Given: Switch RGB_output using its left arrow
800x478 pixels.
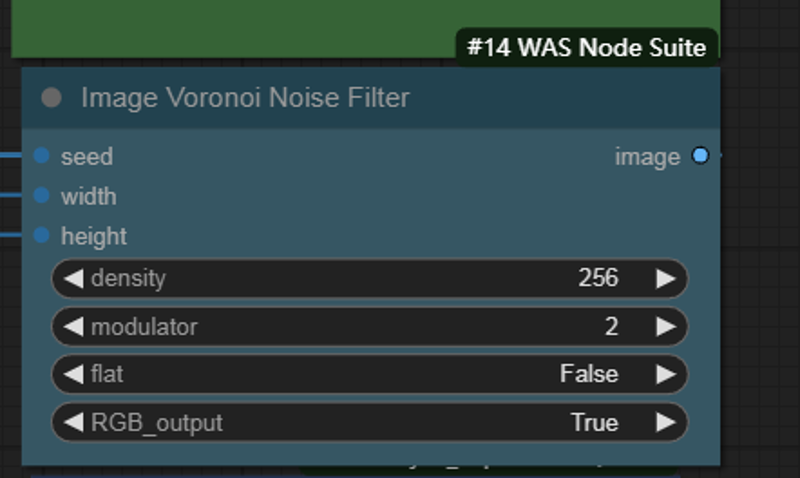Looking at the screenshot, I should [73, 422].
